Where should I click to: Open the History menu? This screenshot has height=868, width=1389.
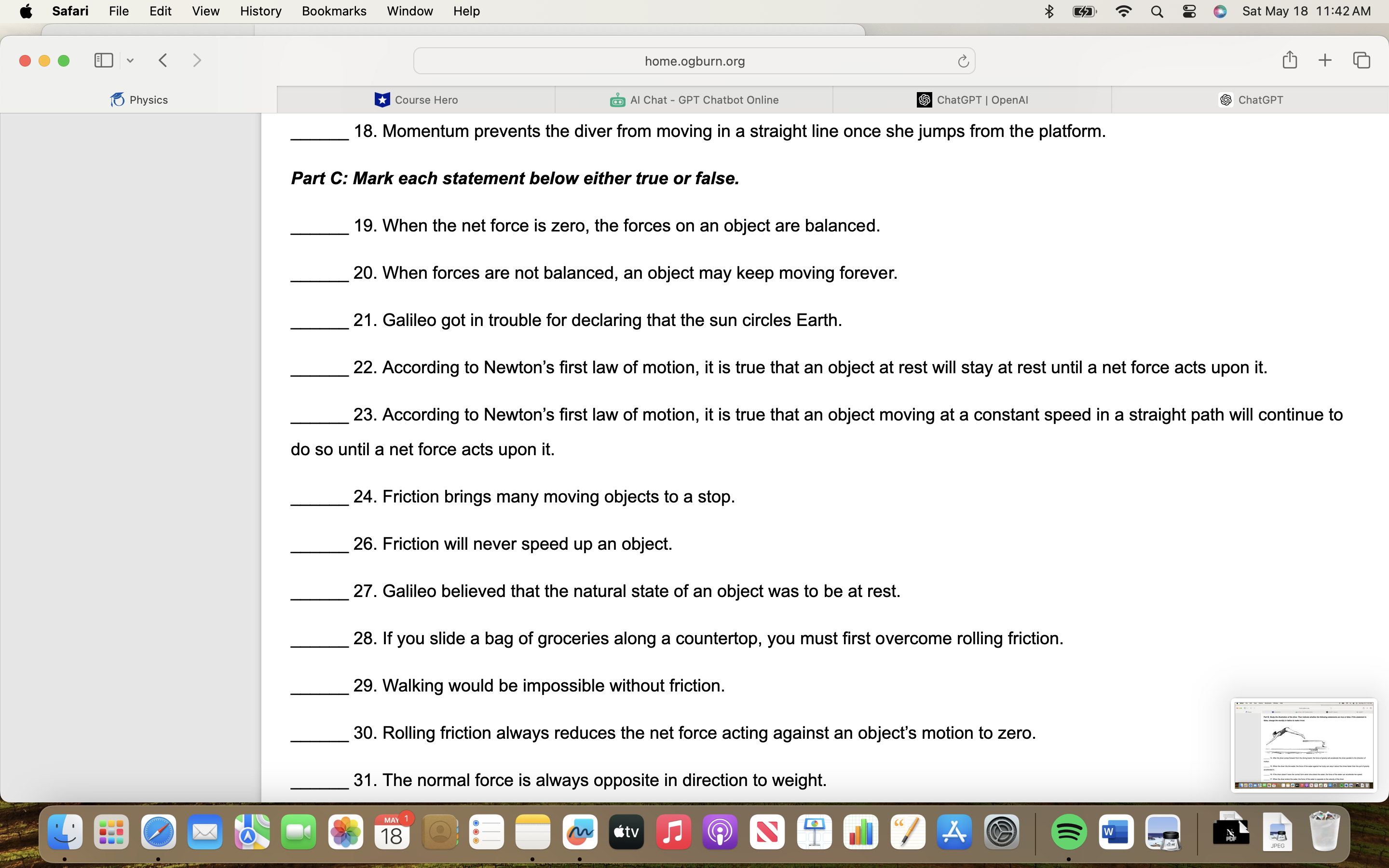[260, 11]
